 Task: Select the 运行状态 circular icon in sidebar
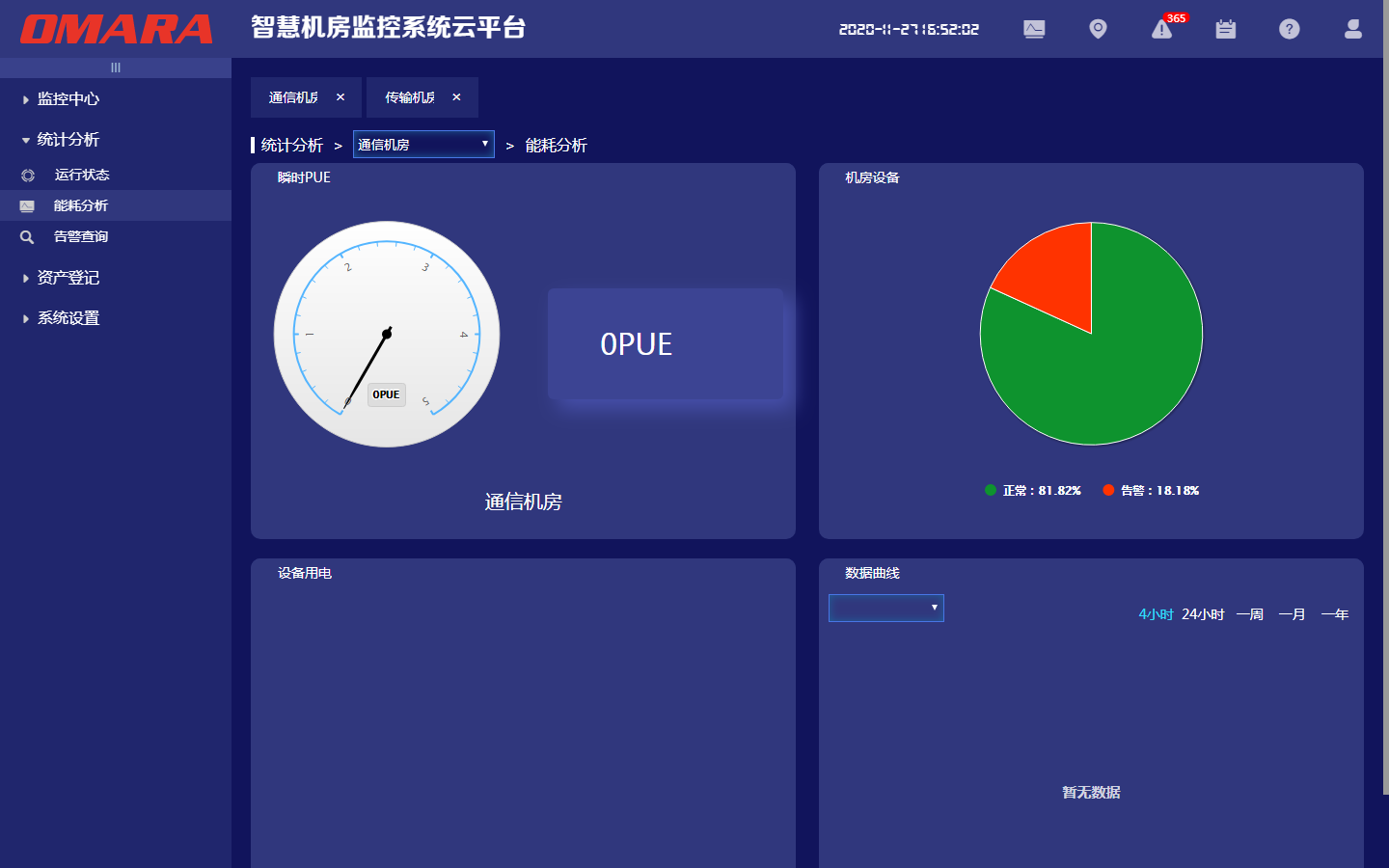[x=27, y=175]
